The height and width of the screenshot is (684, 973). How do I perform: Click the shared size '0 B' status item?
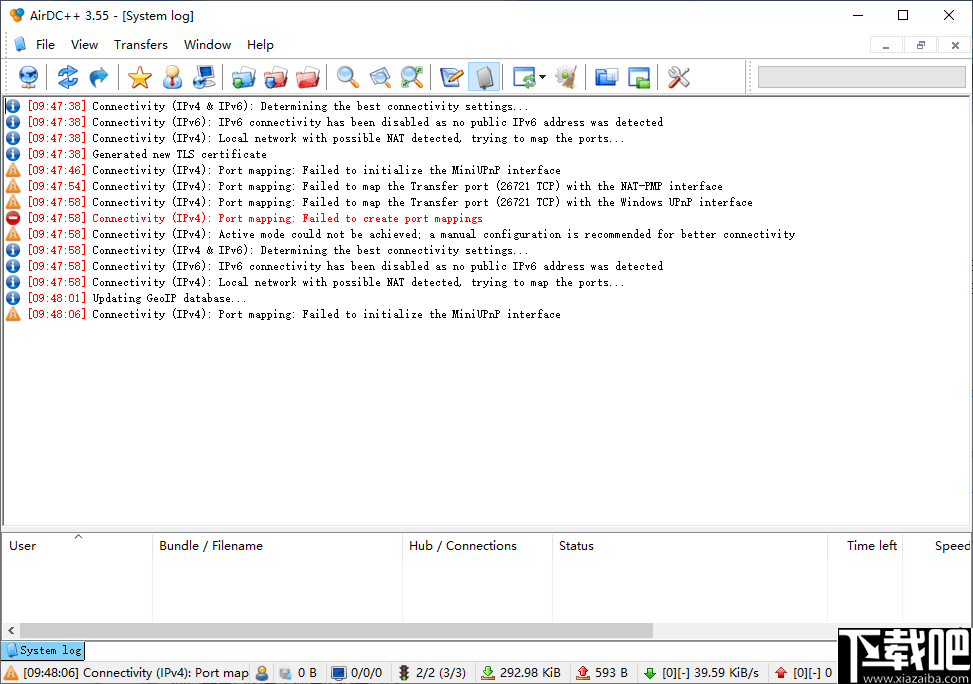pos(299,673)
